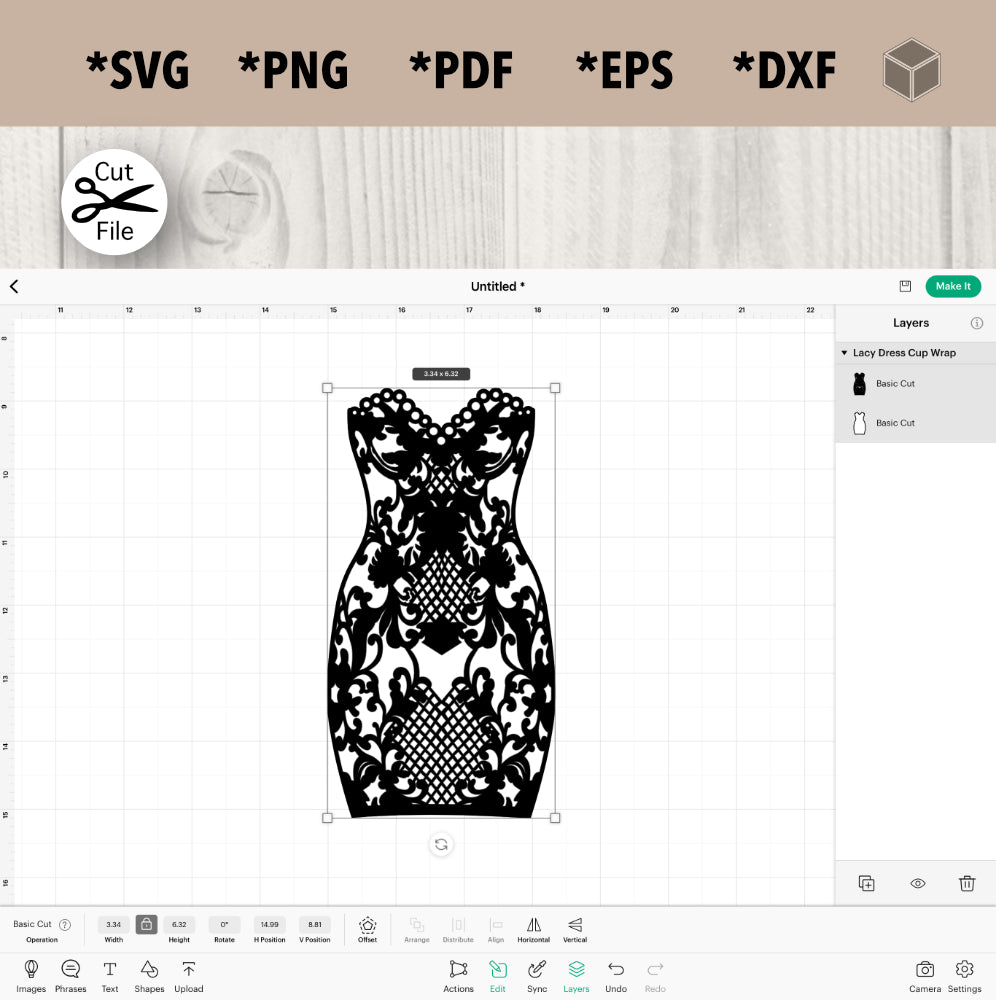Screen dimensions: 996x1000
Task: Collapse the Lacy Dress Cup Wrap group
Action: pyautogui.click(x=844, y=353)
